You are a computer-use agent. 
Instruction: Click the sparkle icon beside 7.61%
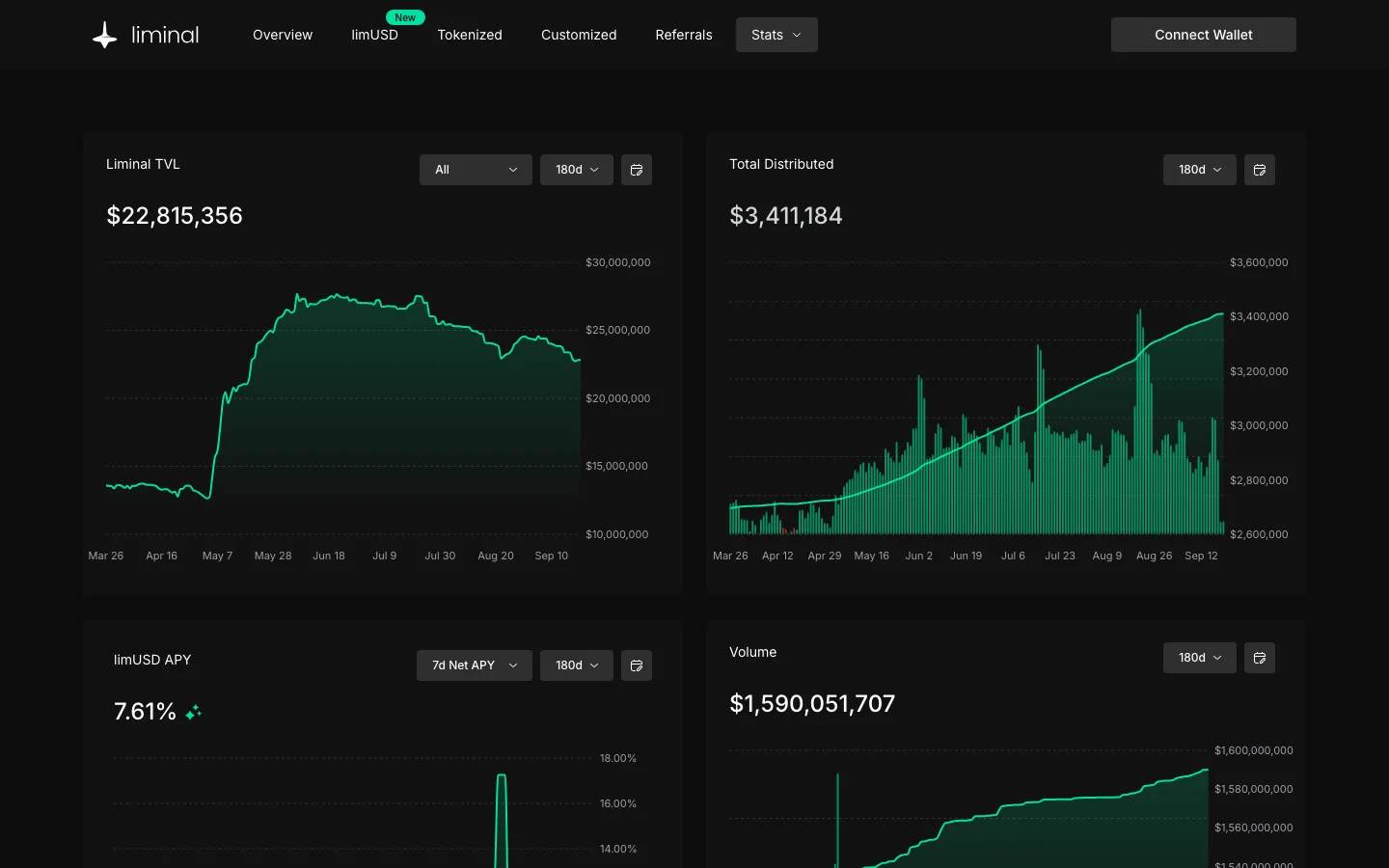193,712
